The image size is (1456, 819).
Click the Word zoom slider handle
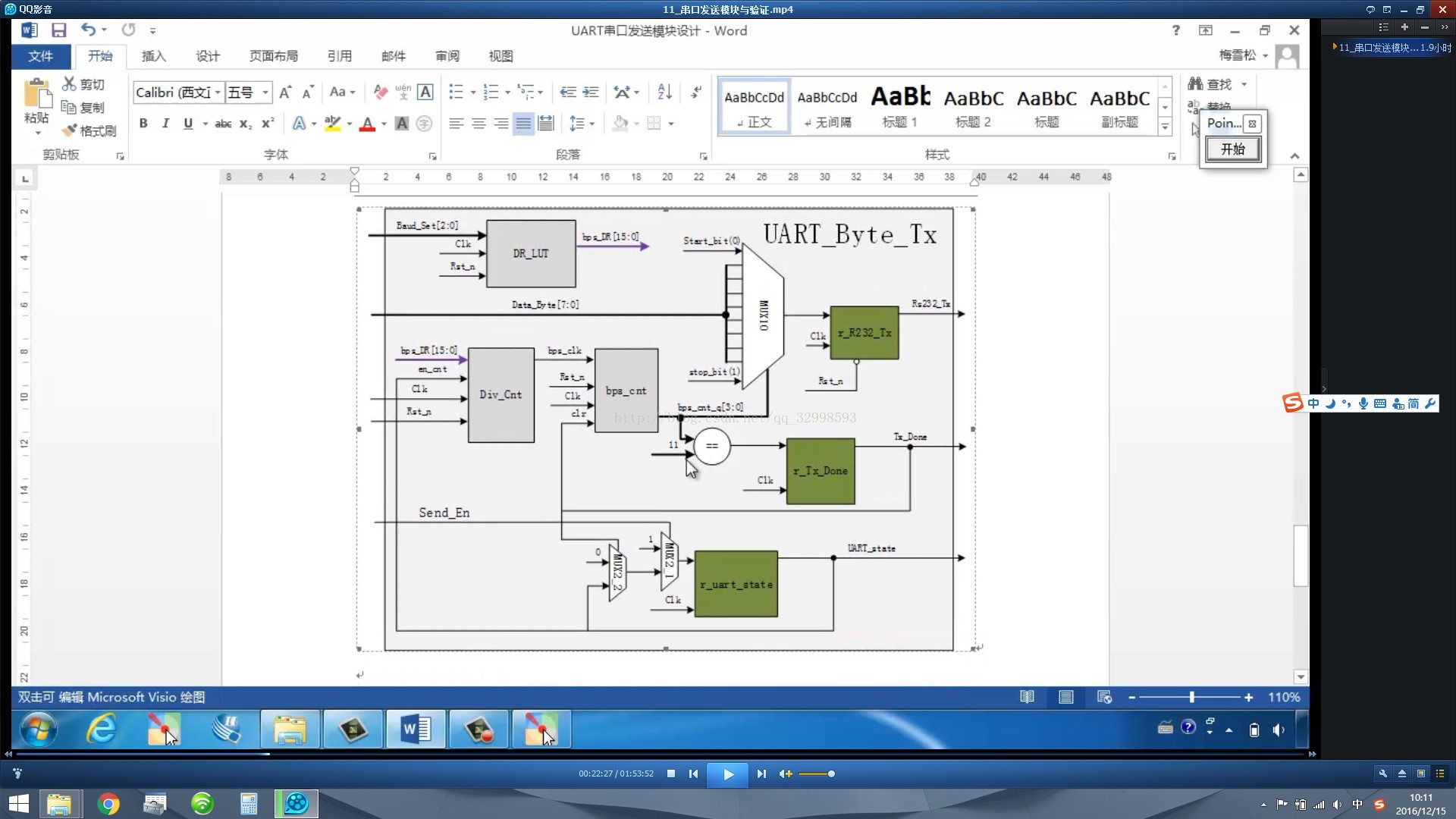(x=1191, y=697)
